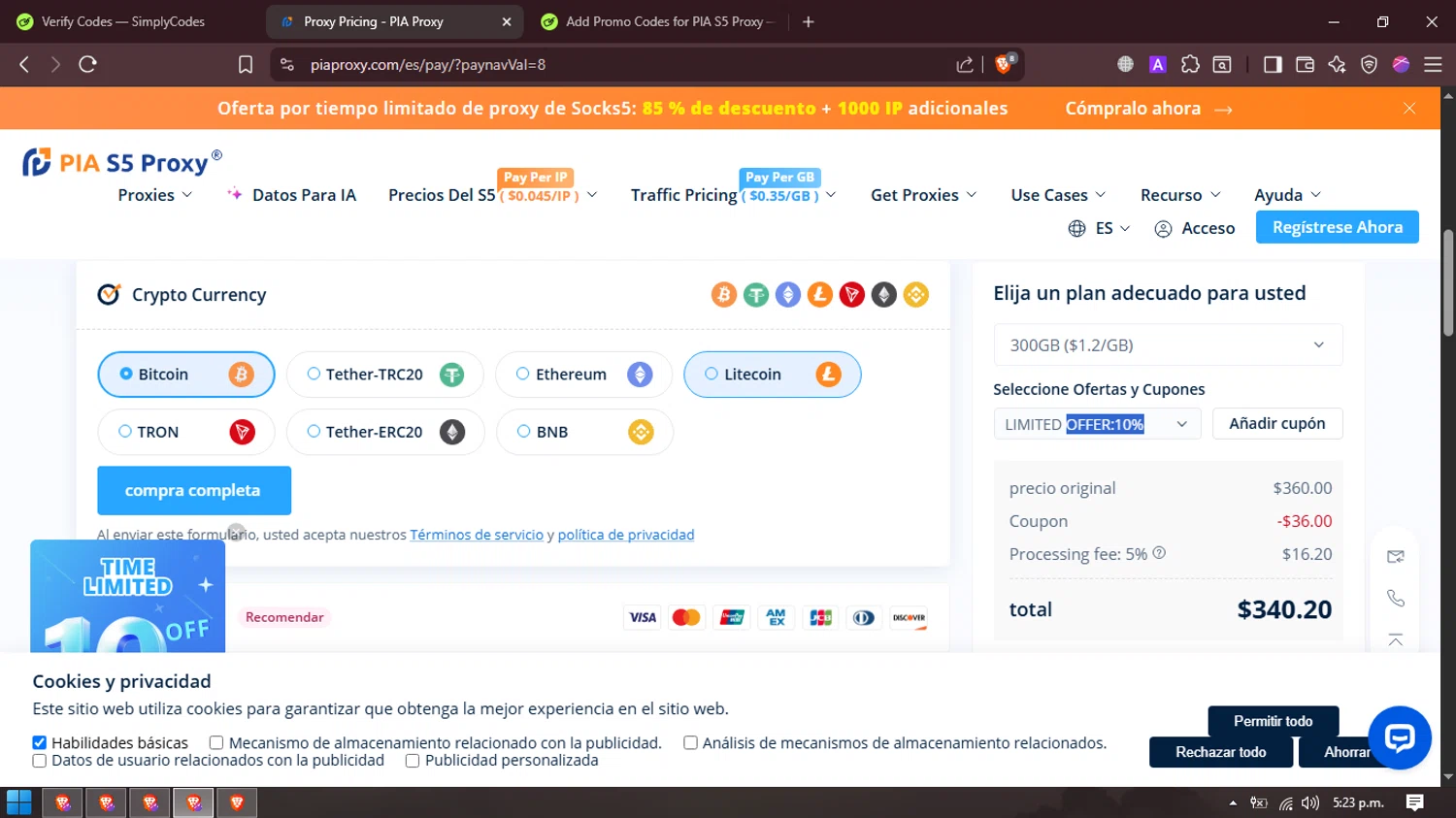
Task: Click the BNB icon in Crypto Currency header
Action: [916, 294]
